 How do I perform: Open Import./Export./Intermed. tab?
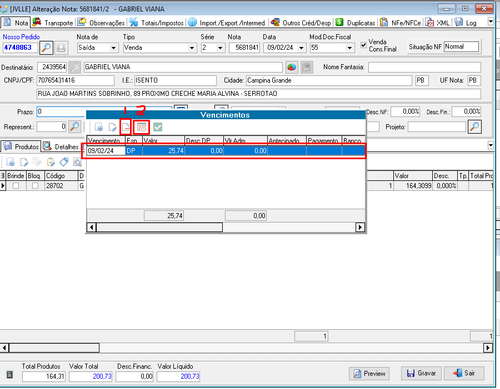coord(227,23)
